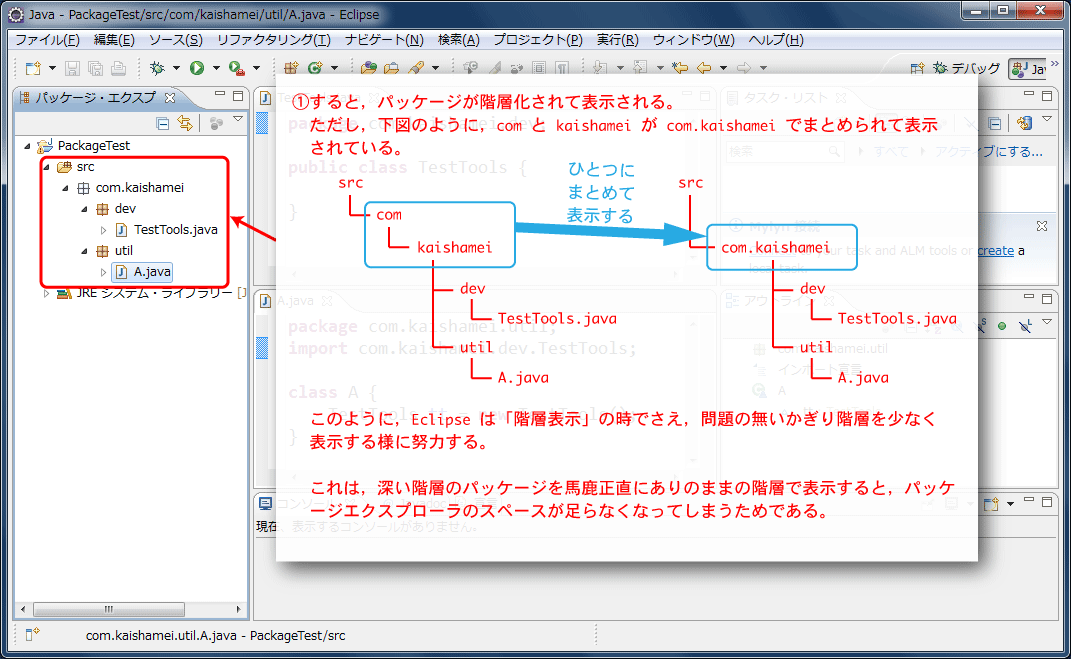Image resolution: width=1071 pixels, height=659 pixels.
Task: Click the Print toolbar icon
Action: (118, 68)
